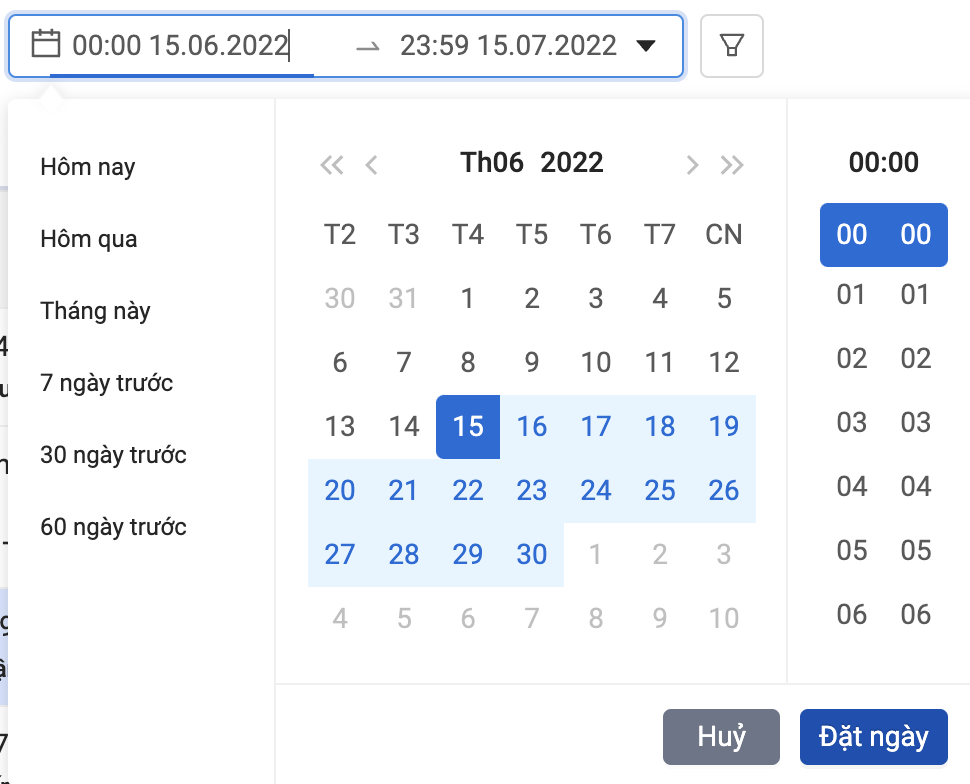The height and width of the screenshot is (784, 970).
Task: Click the arrow between the date fields
Action: [370, 44]
